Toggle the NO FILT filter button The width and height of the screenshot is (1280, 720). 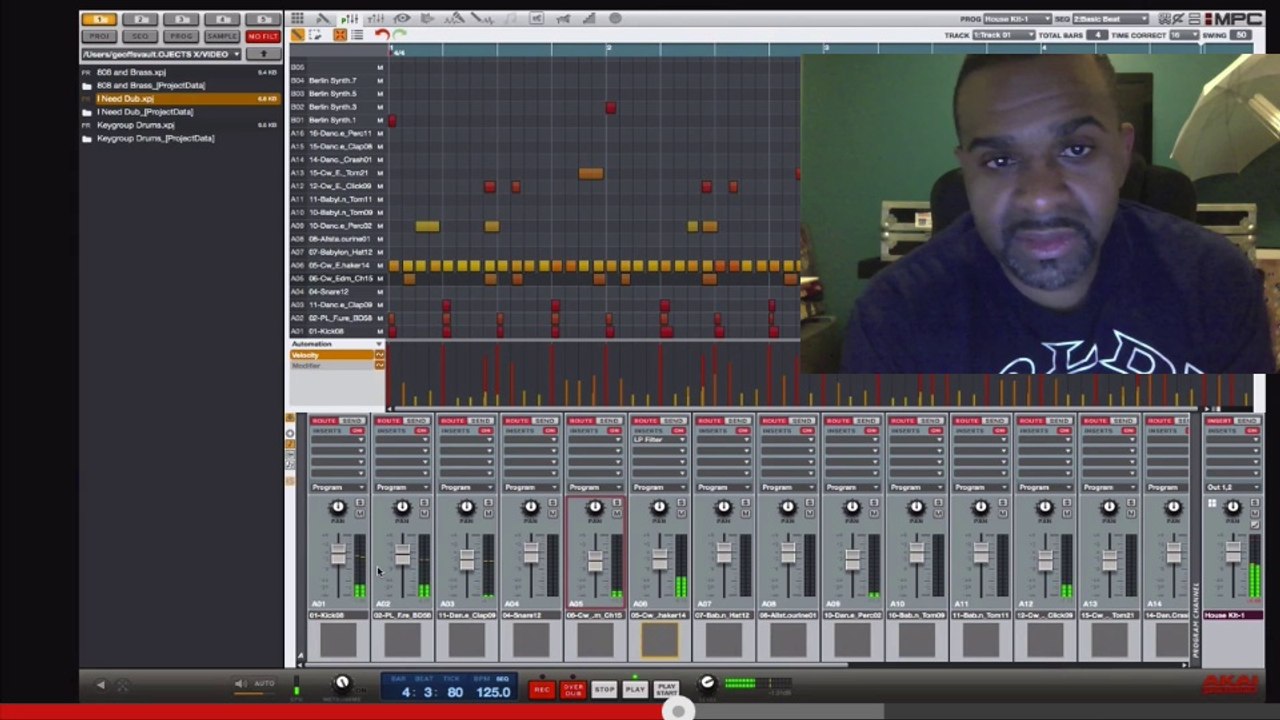click(x=263, y=36)
